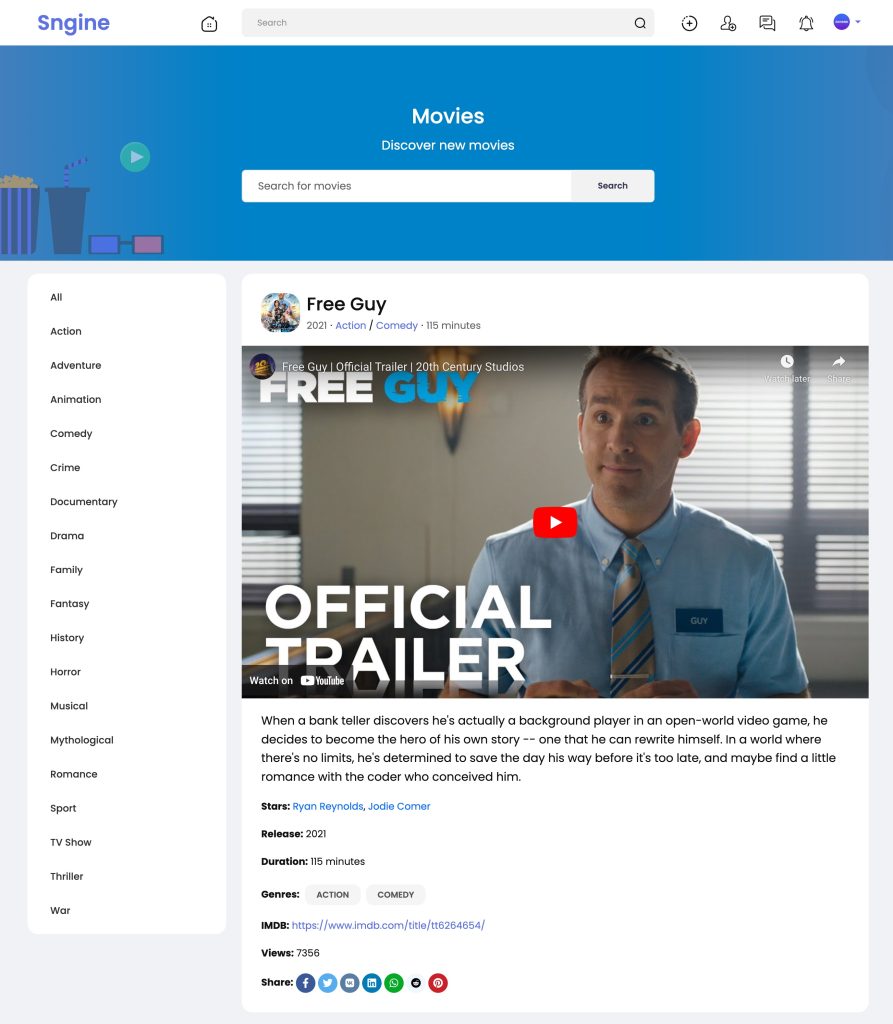Focus the 'Search for movies' input

click(x=406, y=186)
